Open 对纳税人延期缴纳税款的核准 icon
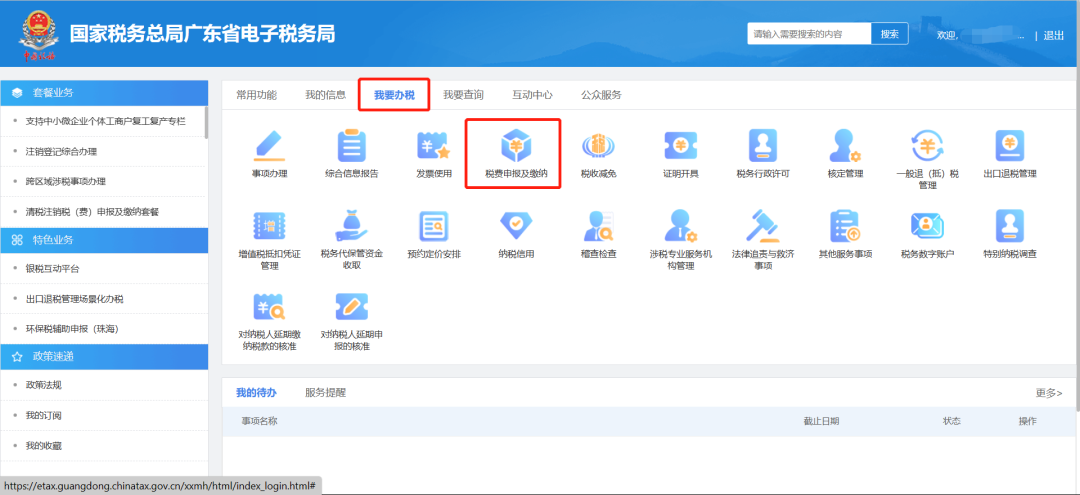This screenshot has height=495, width=1080. [x=269, y=307]
